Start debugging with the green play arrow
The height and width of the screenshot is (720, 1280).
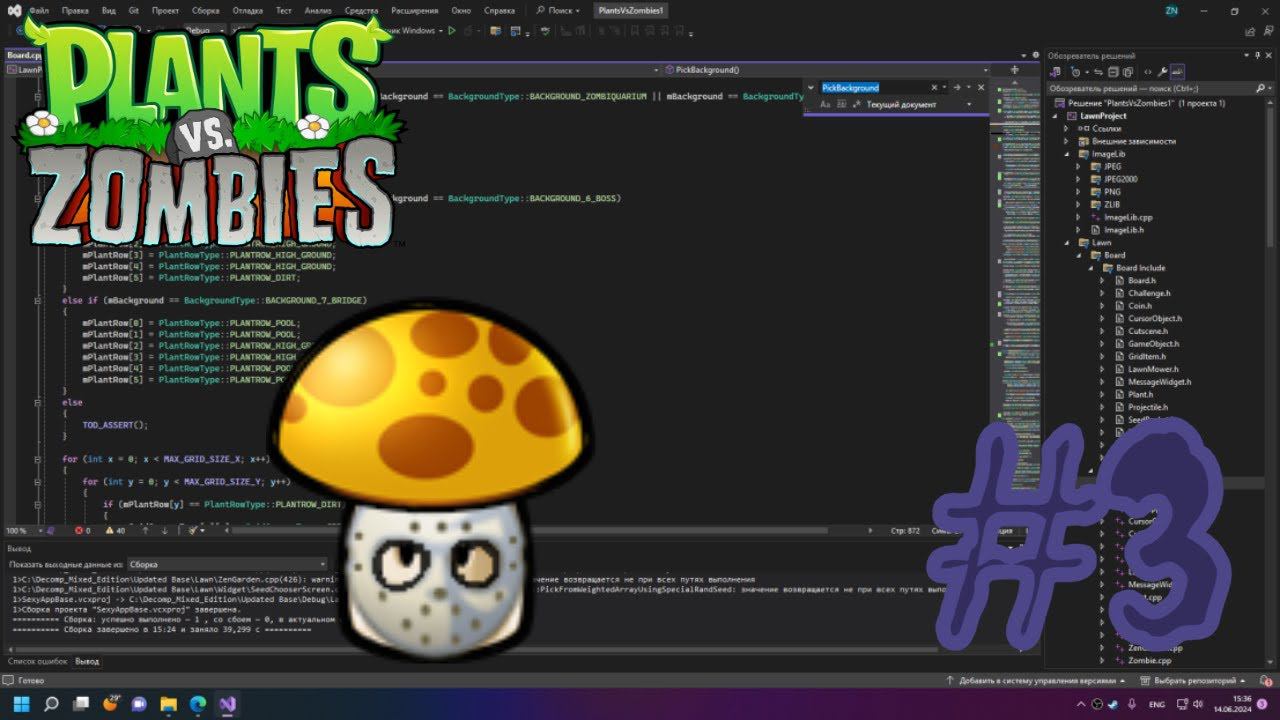(452, 30)
